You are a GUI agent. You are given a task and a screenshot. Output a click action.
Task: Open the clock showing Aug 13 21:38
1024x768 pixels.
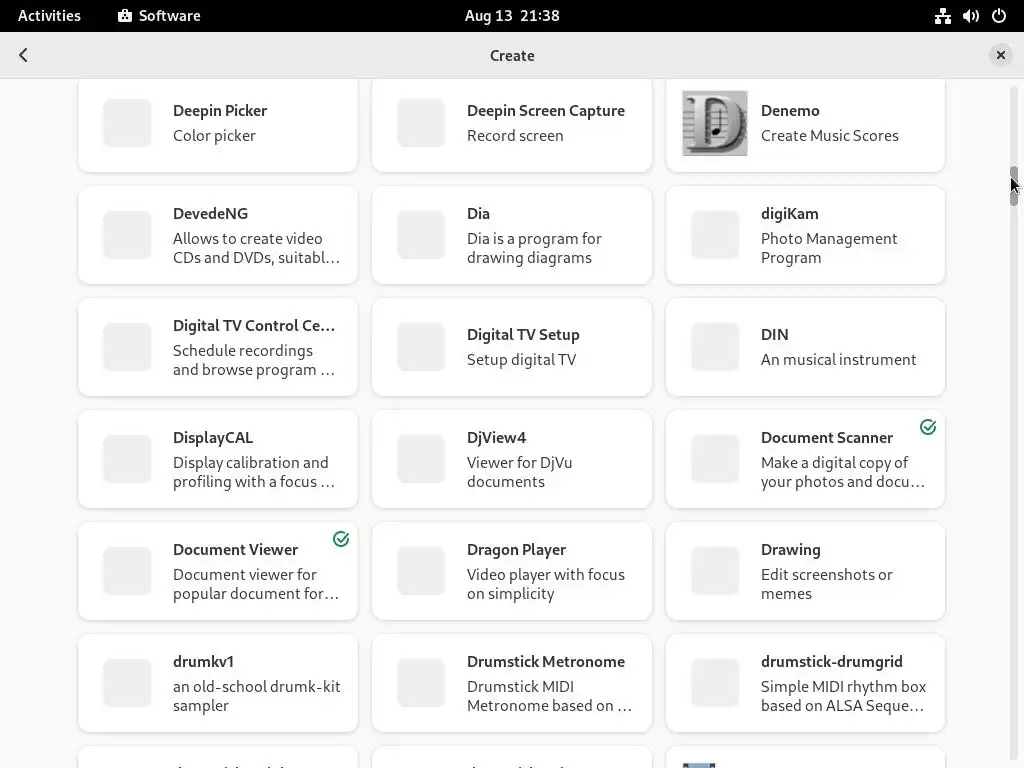[512, 16]
